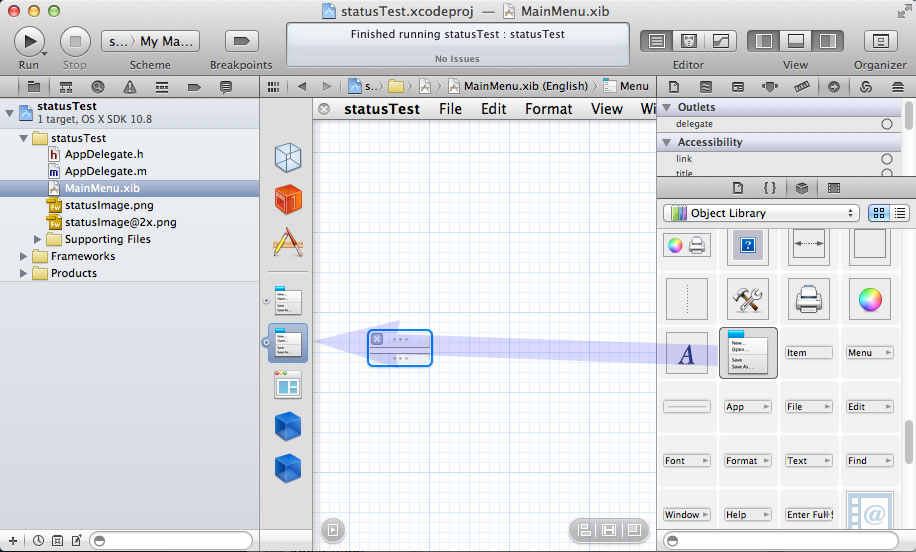Select the hammer and wrench object
This screenshot has height=552, width=916.
click(748, 300)
